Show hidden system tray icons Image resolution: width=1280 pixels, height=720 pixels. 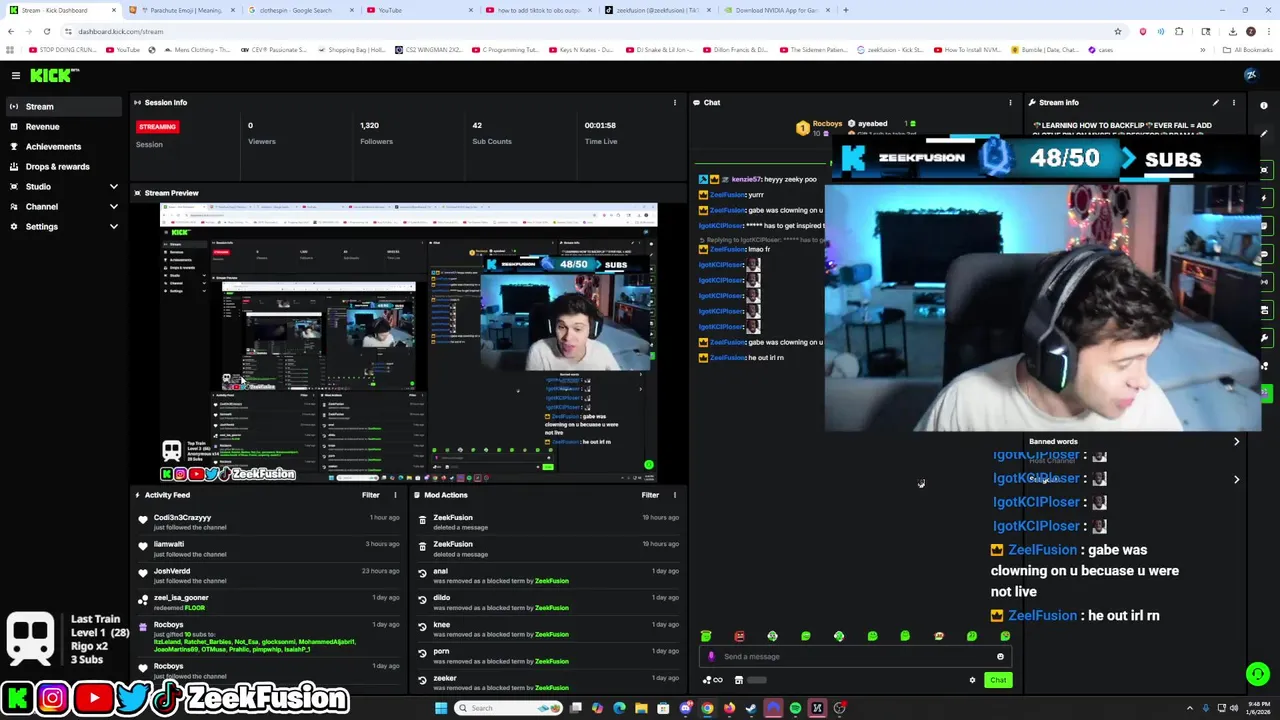1189,708
